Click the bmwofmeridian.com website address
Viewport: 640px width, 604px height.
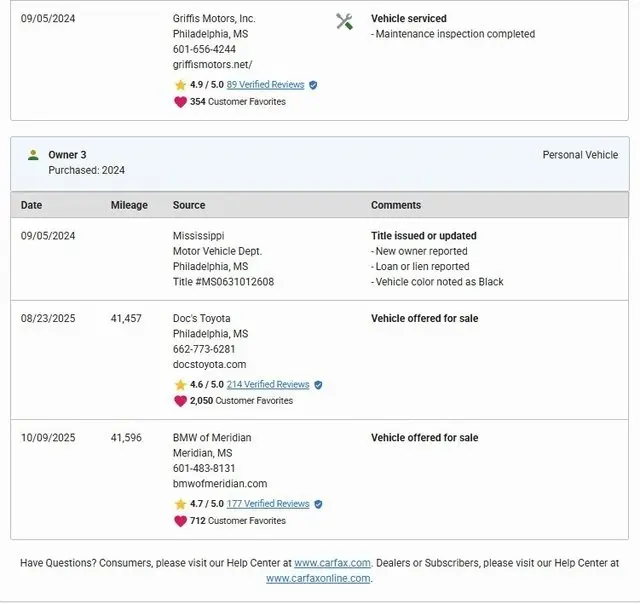click(220, 484)
